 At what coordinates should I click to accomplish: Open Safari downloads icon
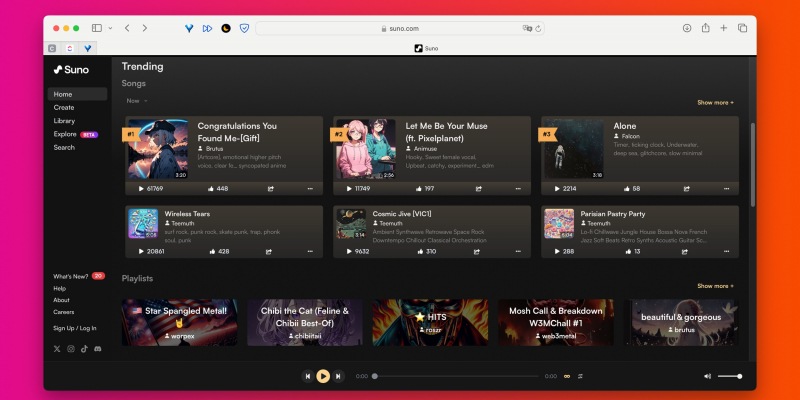pos(687,28)
